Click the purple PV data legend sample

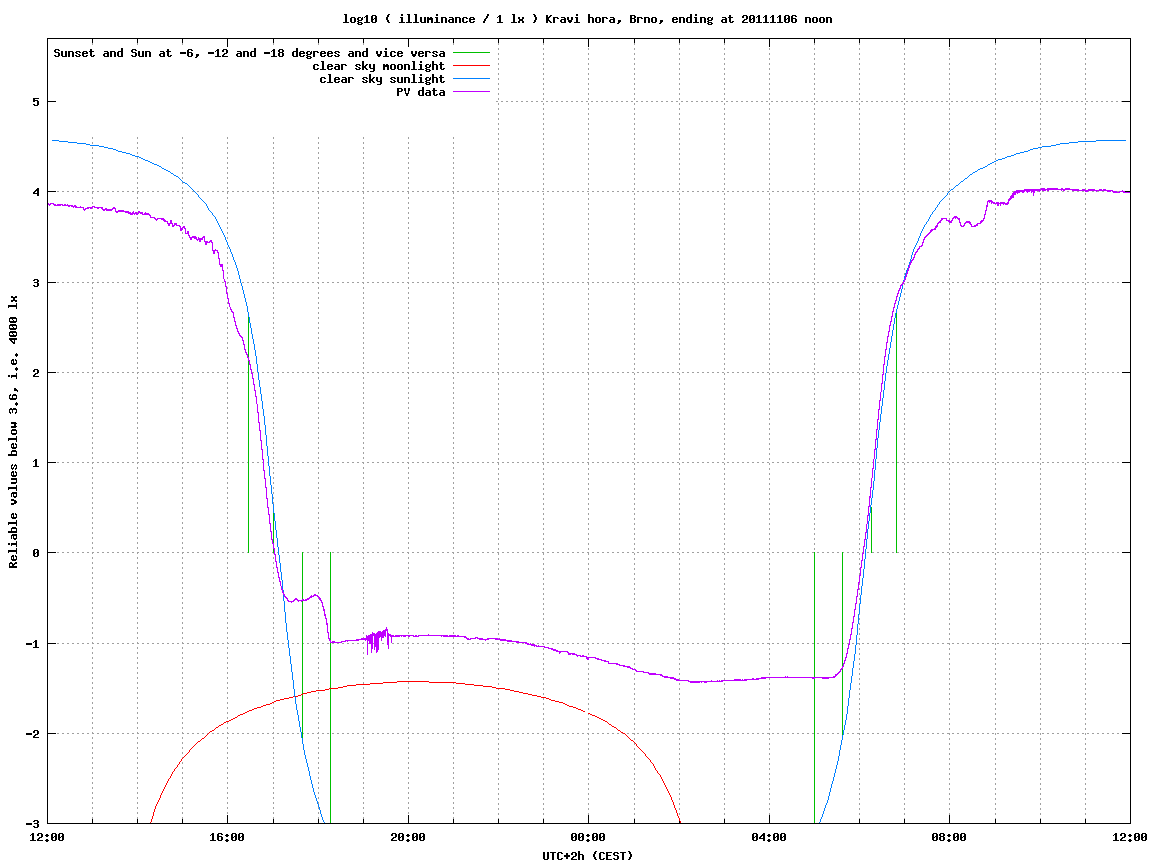pyautogui.click(x=471, y=92)
